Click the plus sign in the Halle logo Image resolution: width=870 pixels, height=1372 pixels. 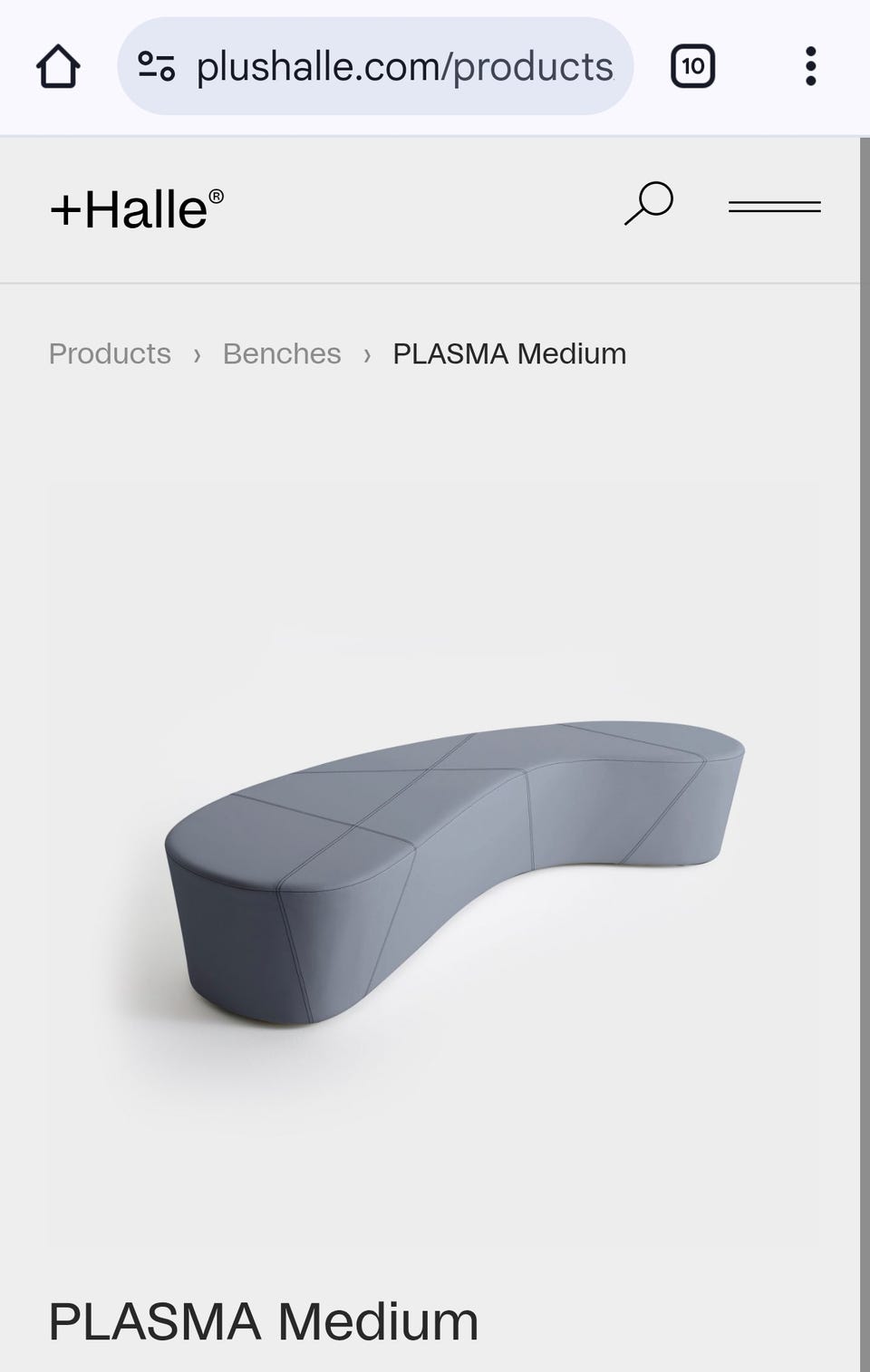pyautogui.click(x=66, y=211)
